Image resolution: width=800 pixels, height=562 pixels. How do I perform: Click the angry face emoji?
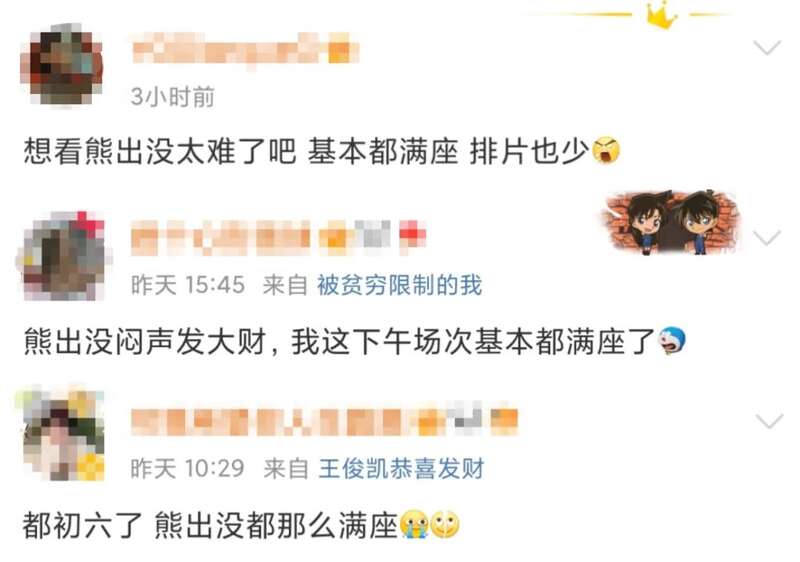(606, 151)
